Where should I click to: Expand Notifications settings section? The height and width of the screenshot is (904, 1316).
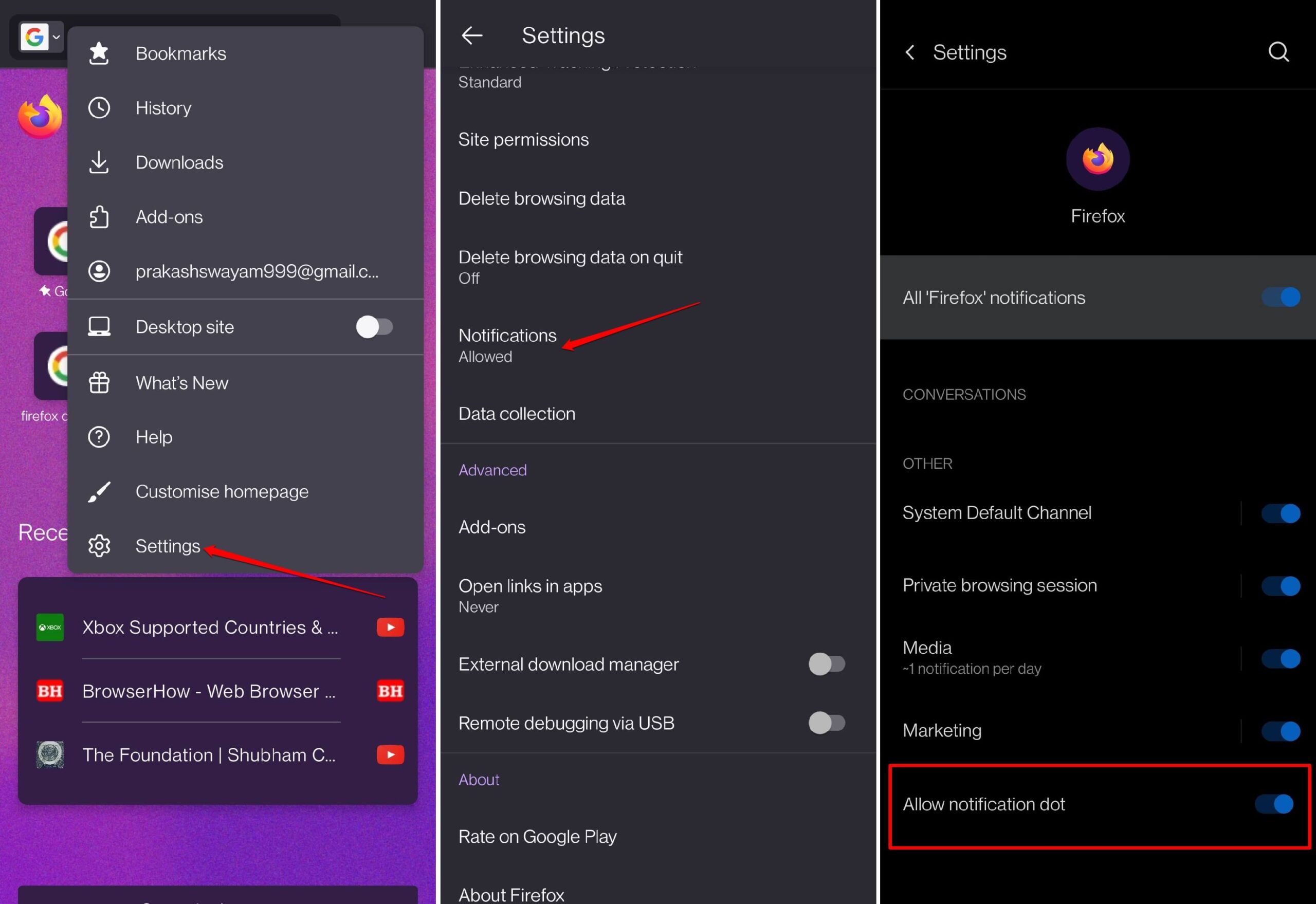507,343
